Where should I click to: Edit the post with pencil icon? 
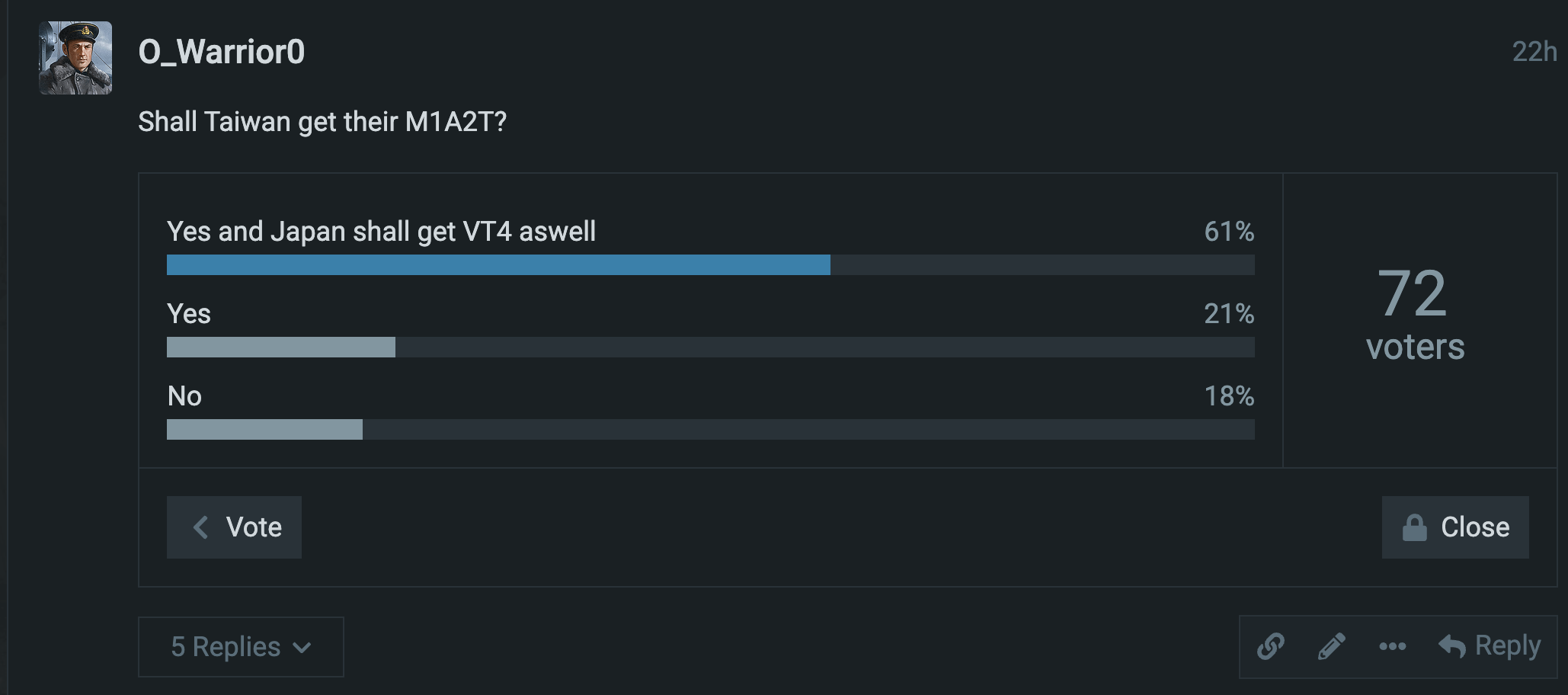point(1331,646)
